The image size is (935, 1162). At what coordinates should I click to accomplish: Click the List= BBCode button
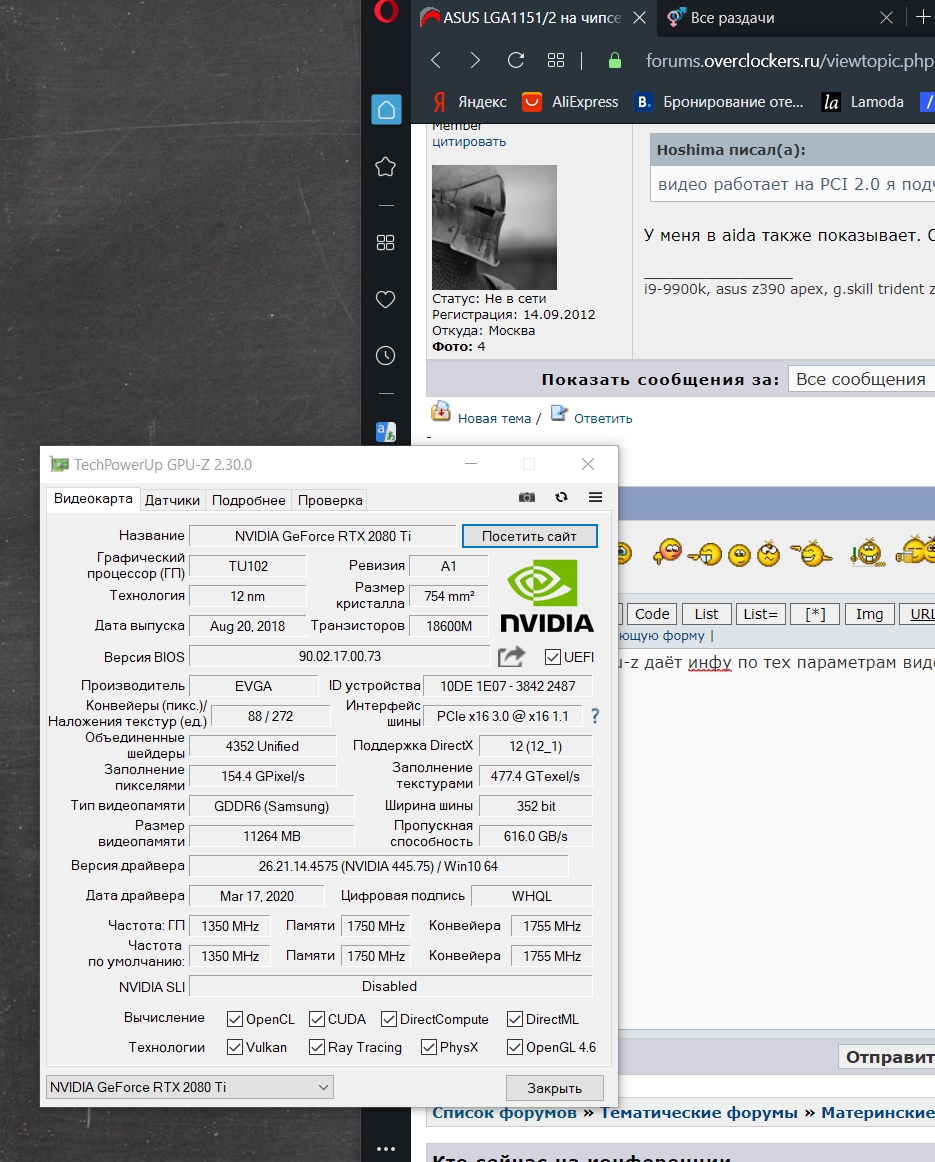pyautogui.click(x=760, y=614)
